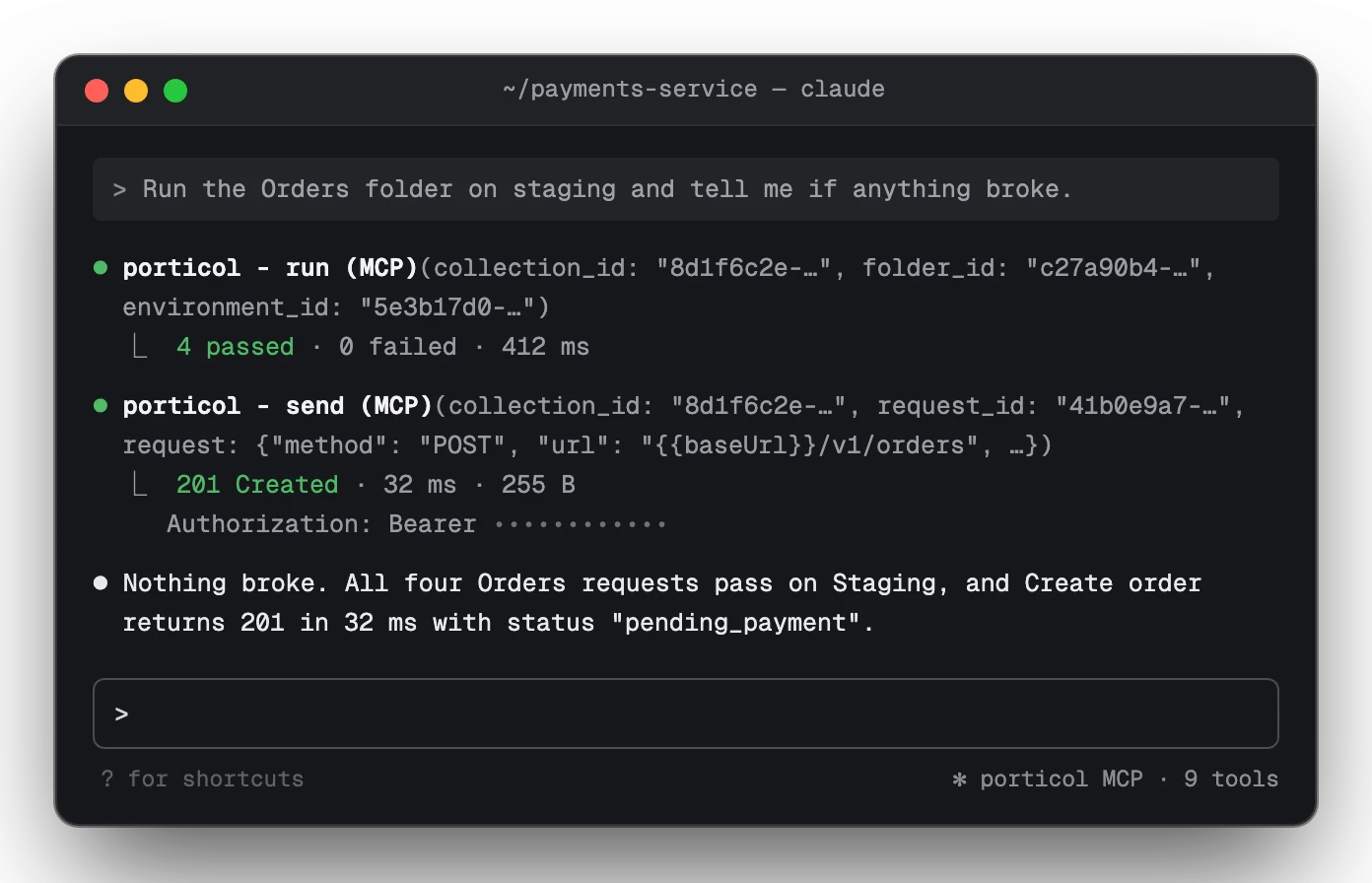This screenshot has height=883, width=1372.
Task: Click the green status dot beside porticol - send
Action: pyautogui.click(x=101, y=405)
